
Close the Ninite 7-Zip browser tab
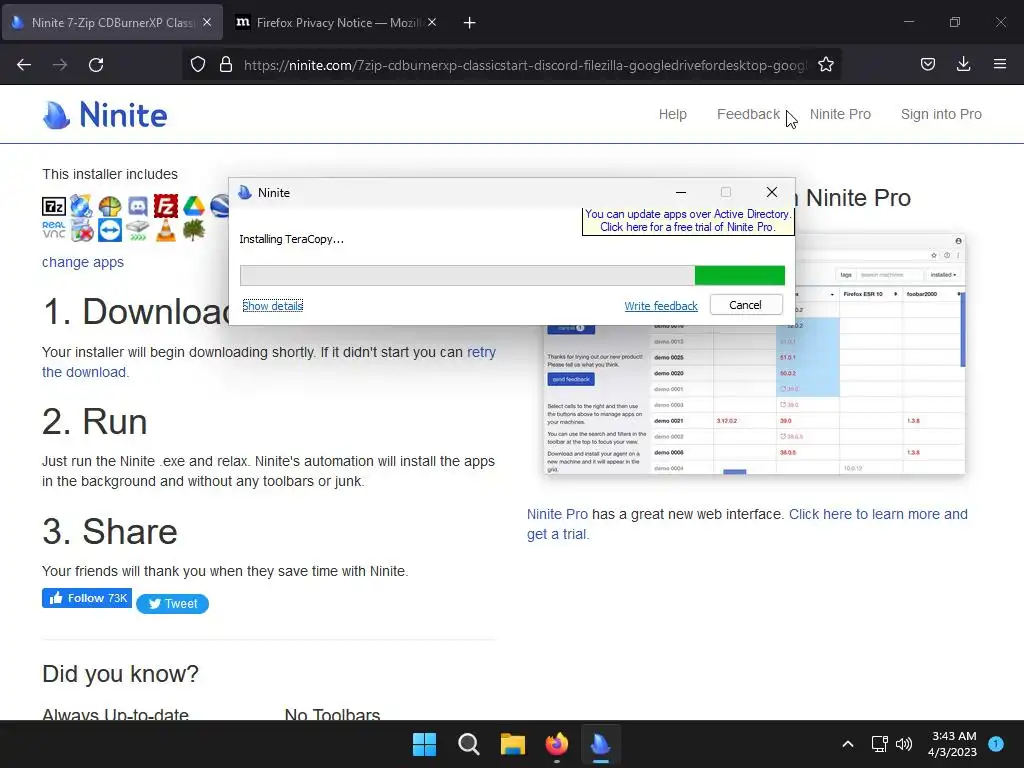[x=207, y=22]
